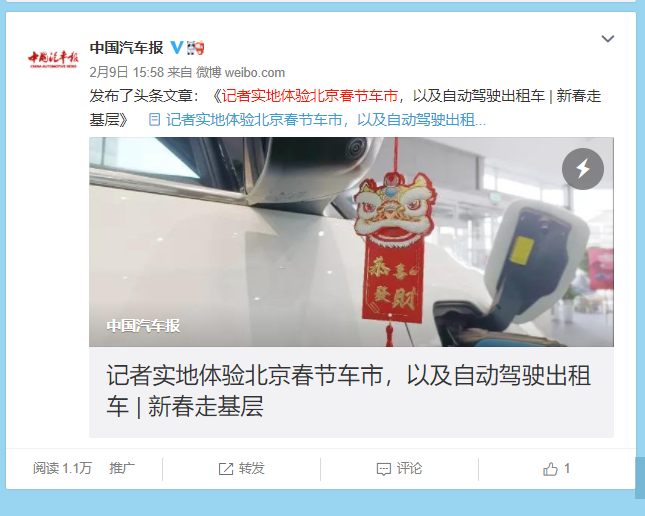Like the post with the thumbs-up icon
645x516 pixels.
550,469
